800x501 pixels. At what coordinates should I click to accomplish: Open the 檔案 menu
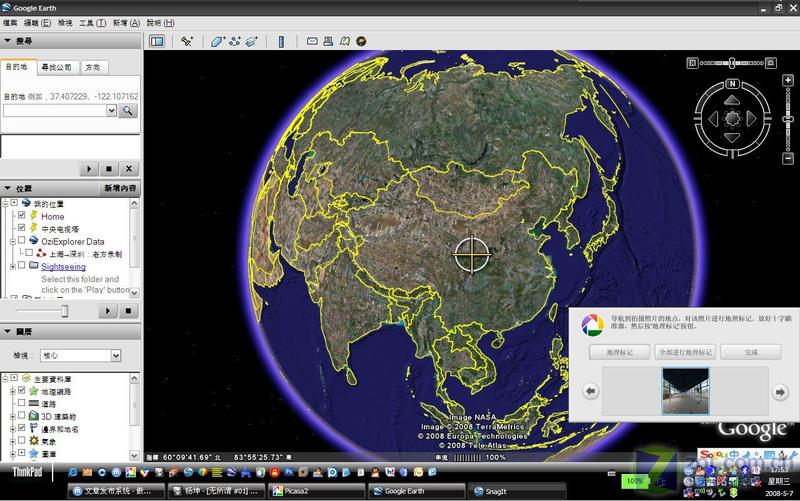10,23
